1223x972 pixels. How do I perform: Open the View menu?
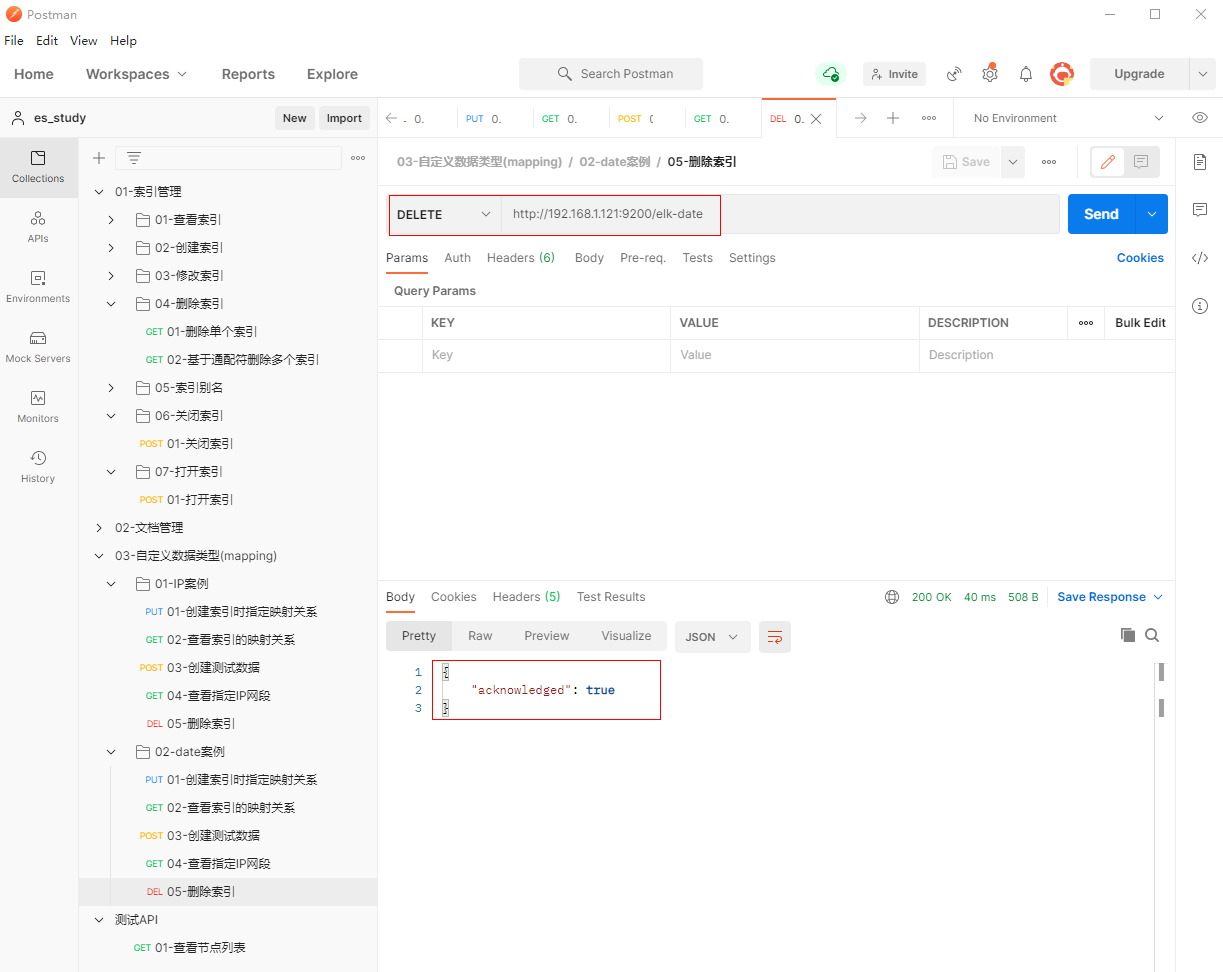click(83, 41)
